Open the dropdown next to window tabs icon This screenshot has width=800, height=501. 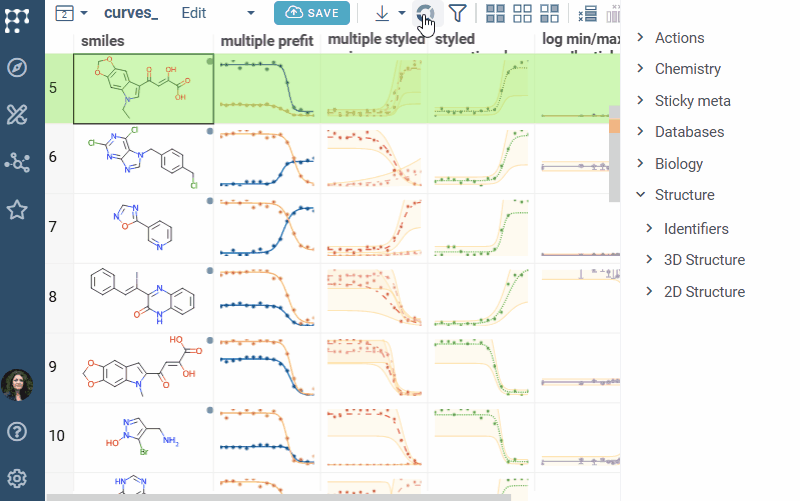84,13
